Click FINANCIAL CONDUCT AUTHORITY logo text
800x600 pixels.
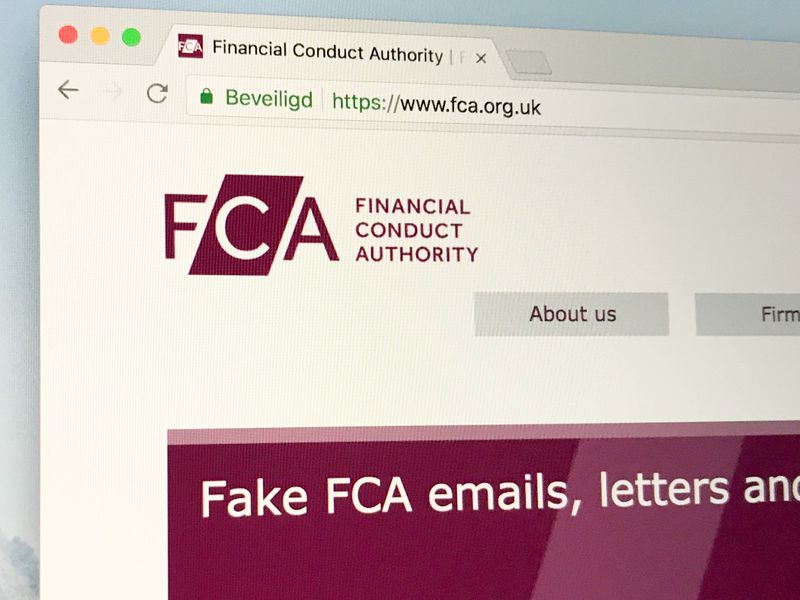coord(416,230)
